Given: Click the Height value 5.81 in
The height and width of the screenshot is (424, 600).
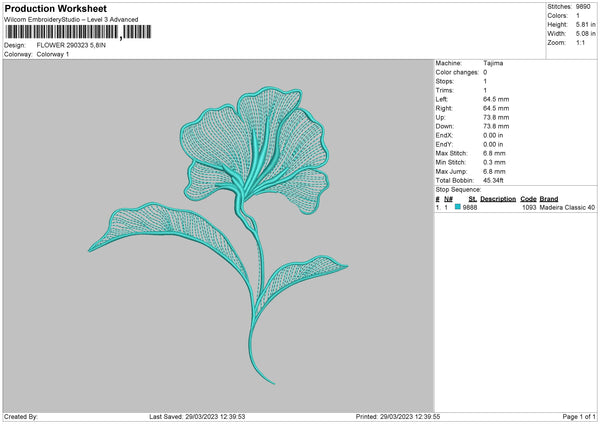Looking at the screenshot, I should click(x=585, y=24).
